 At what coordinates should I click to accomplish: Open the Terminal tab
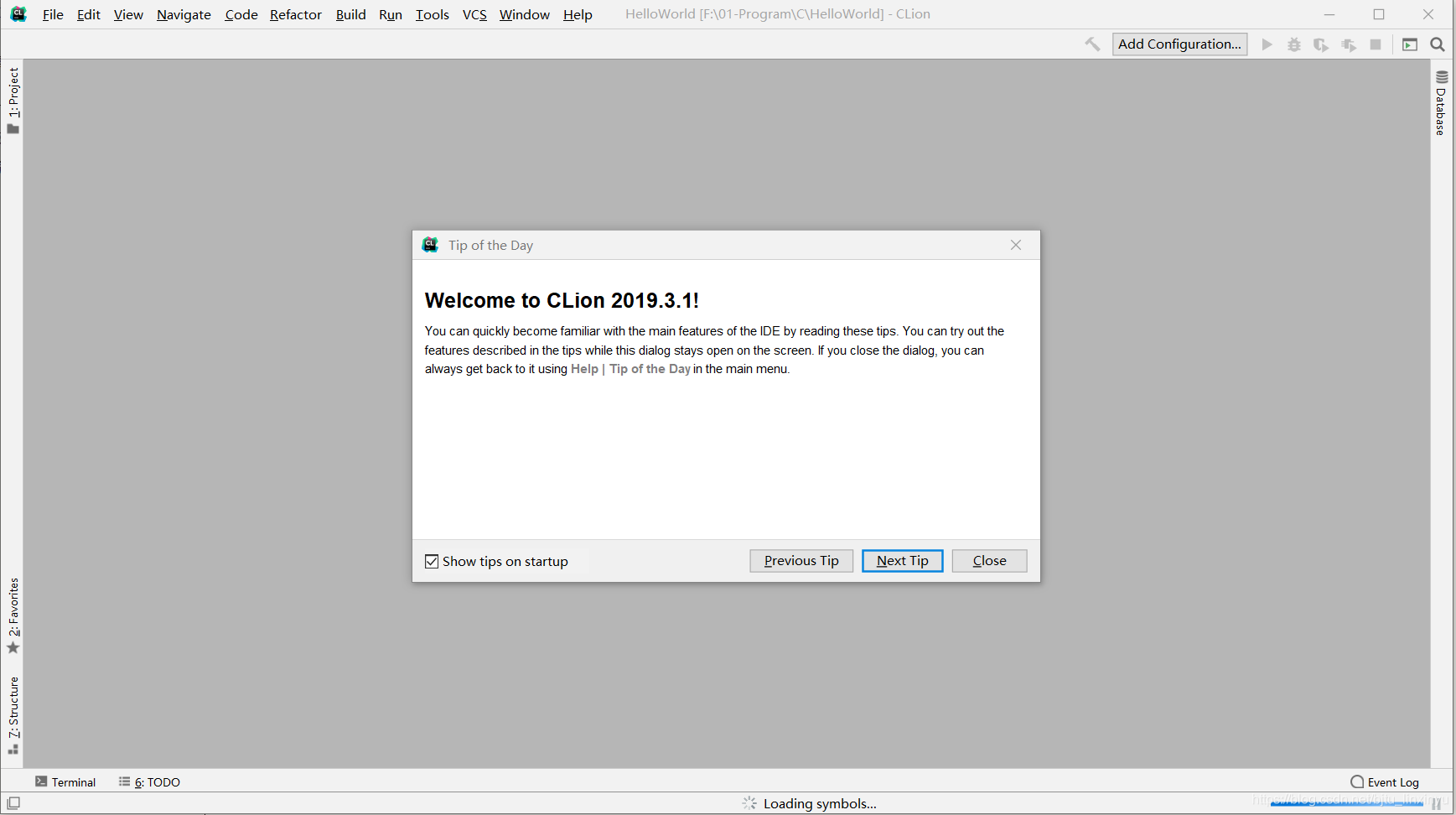(x=65, y=781)
